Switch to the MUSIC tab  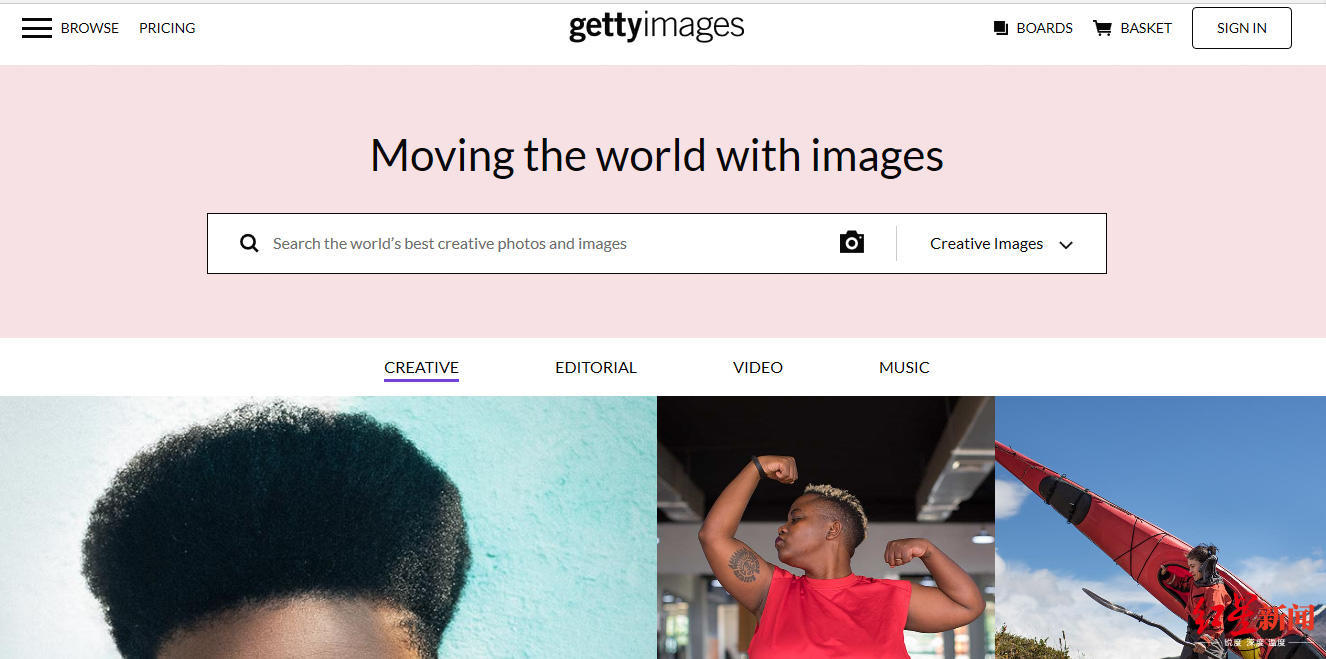point(904,368)
